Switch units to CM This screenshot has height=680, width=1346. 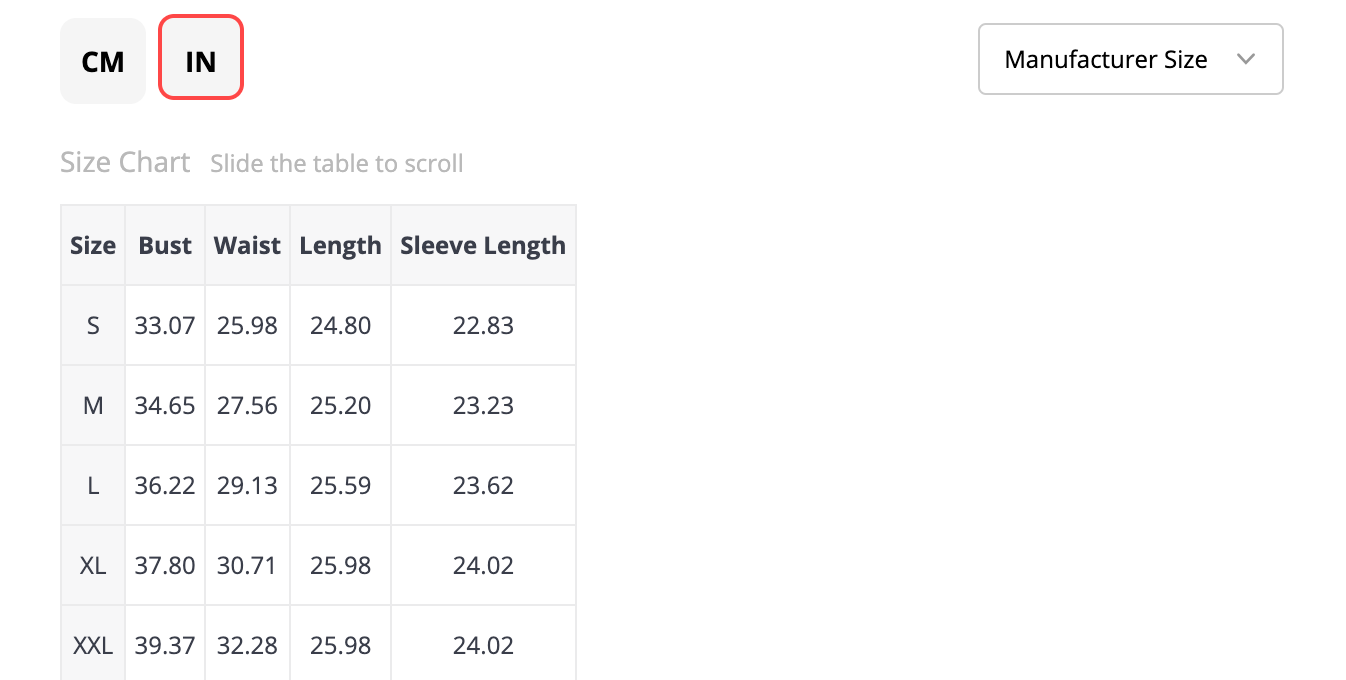point(103,61)
